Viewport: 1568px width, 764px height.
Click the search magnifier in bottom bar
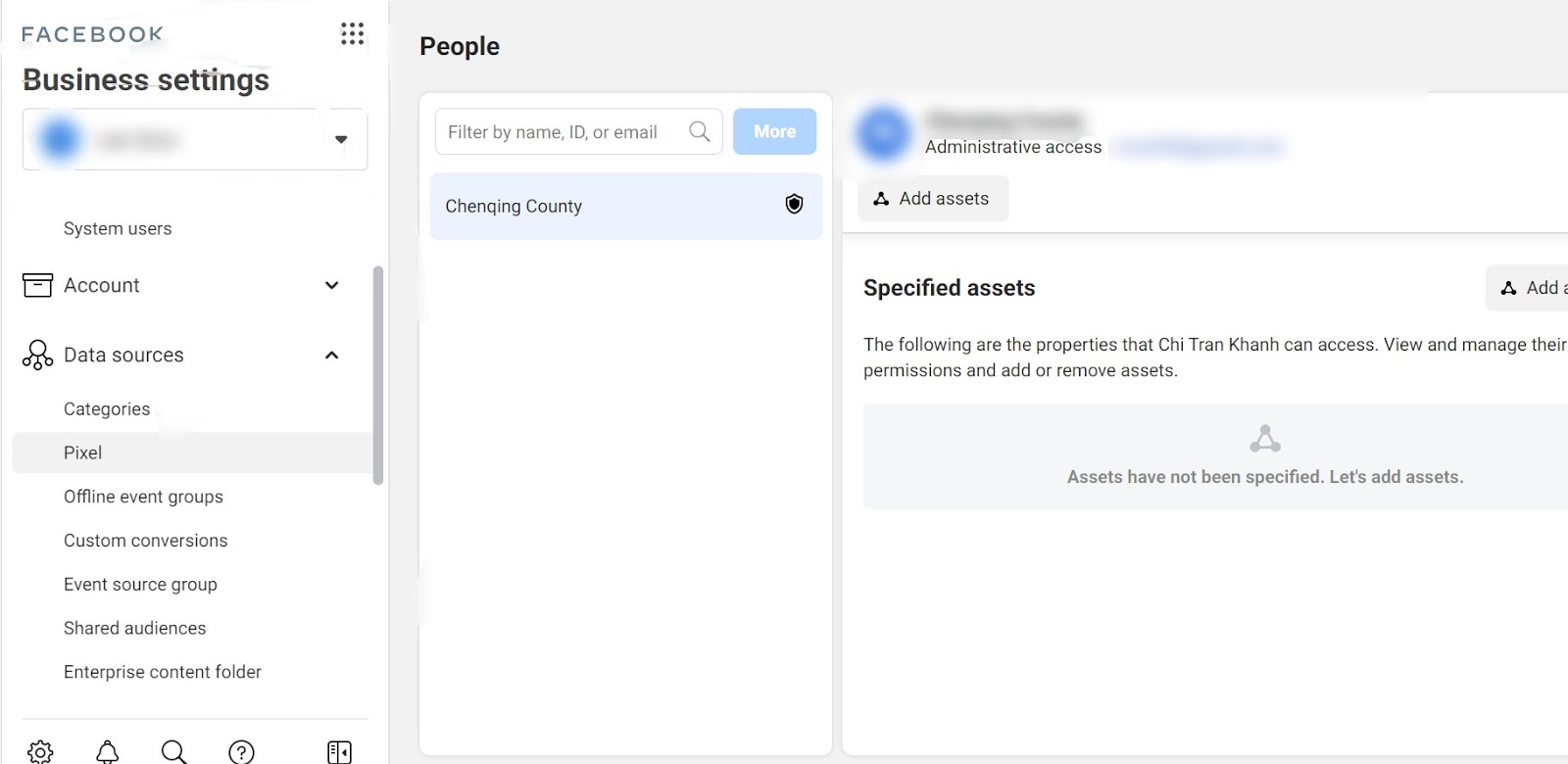173,751
